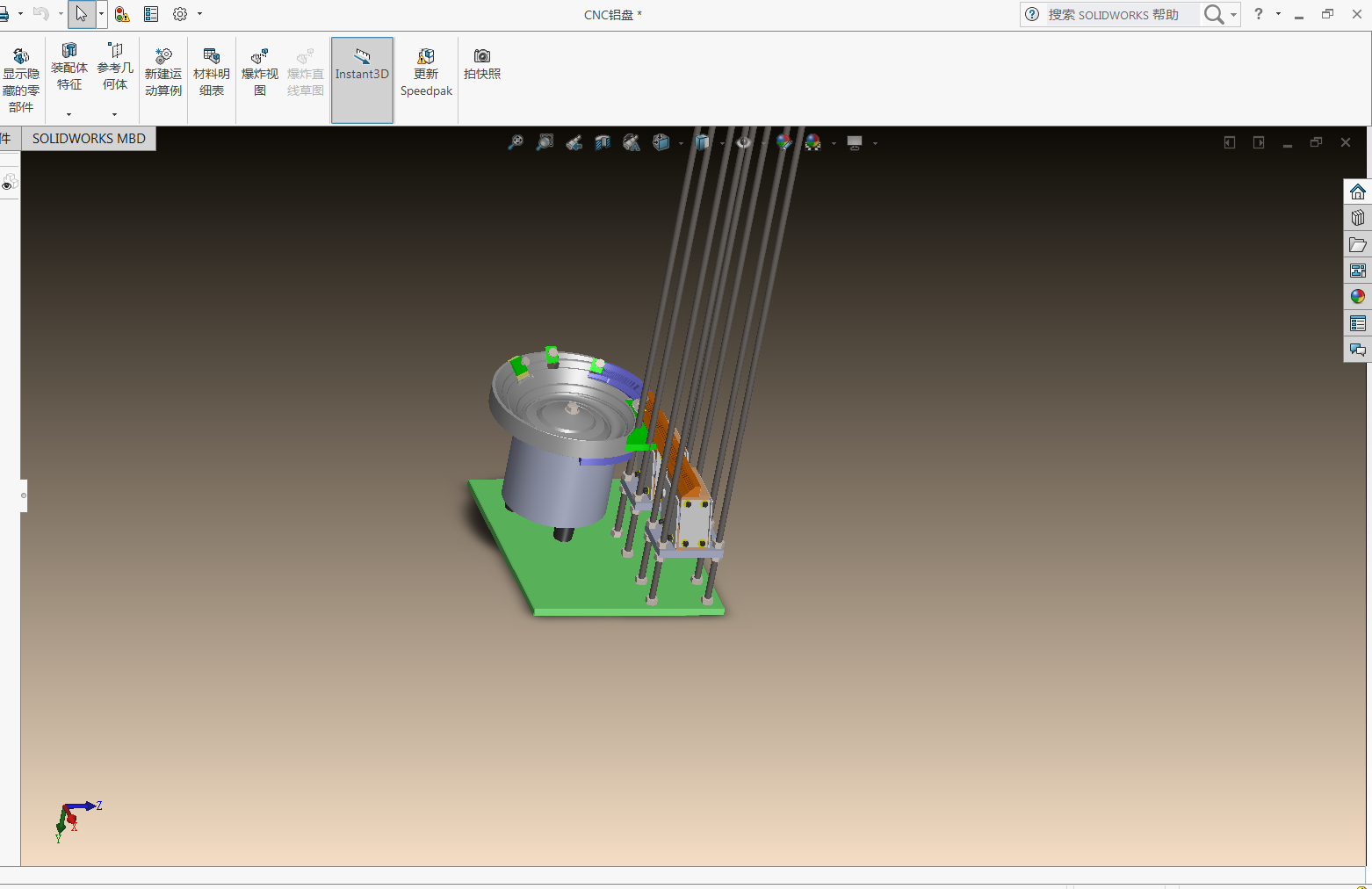Expand the View Orientation dropdown arrow
1372x889 pixels.
pyautogui.click(x=681, y=143)
